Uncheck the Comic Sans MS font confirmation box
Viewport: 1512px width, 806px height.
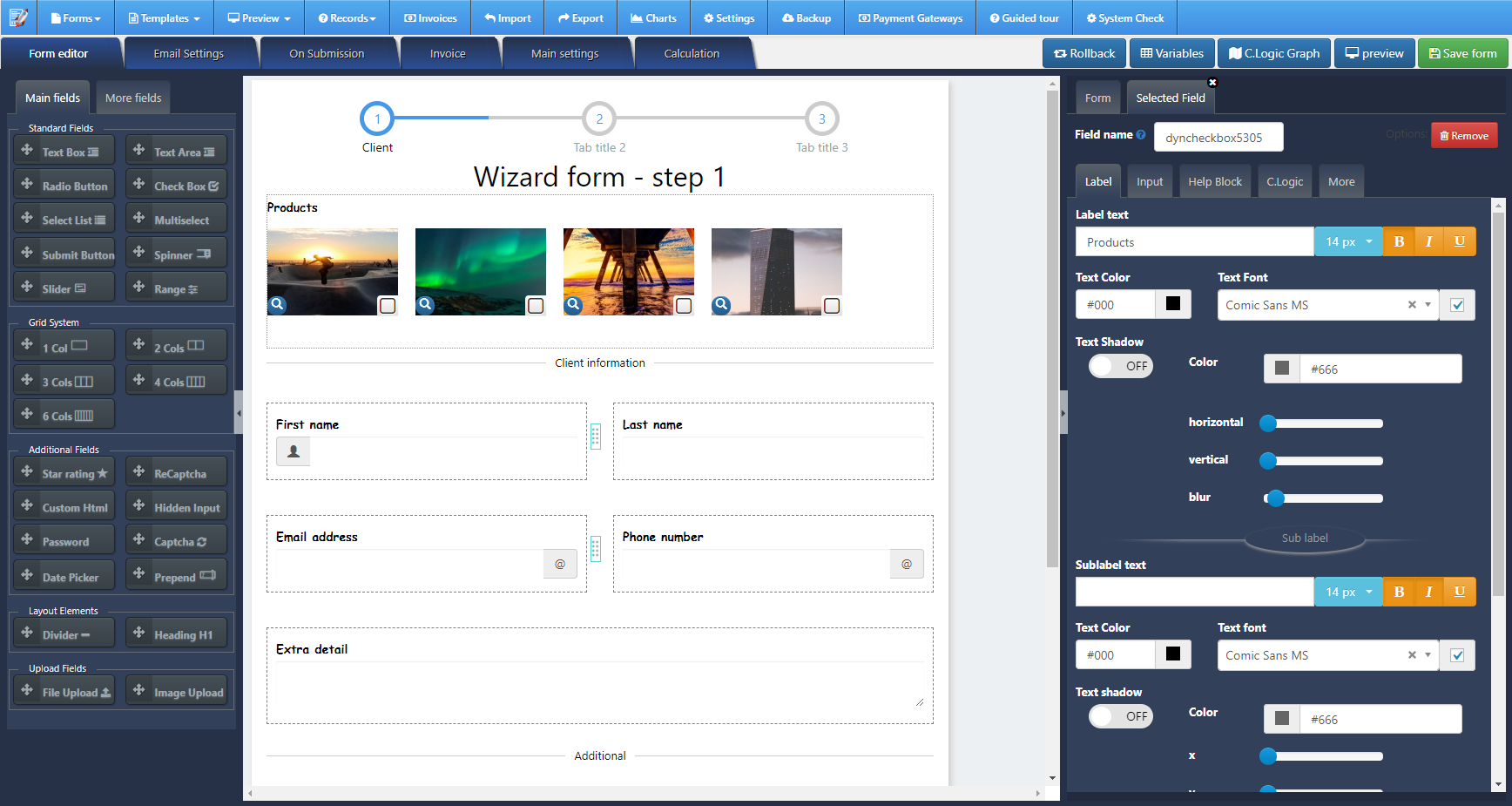point(1457,305)
